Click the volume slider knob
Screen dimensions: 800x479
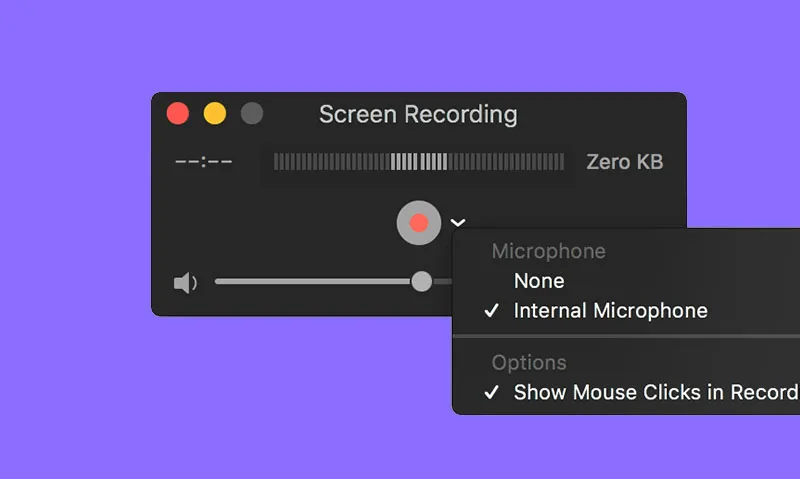coord(422,282)
